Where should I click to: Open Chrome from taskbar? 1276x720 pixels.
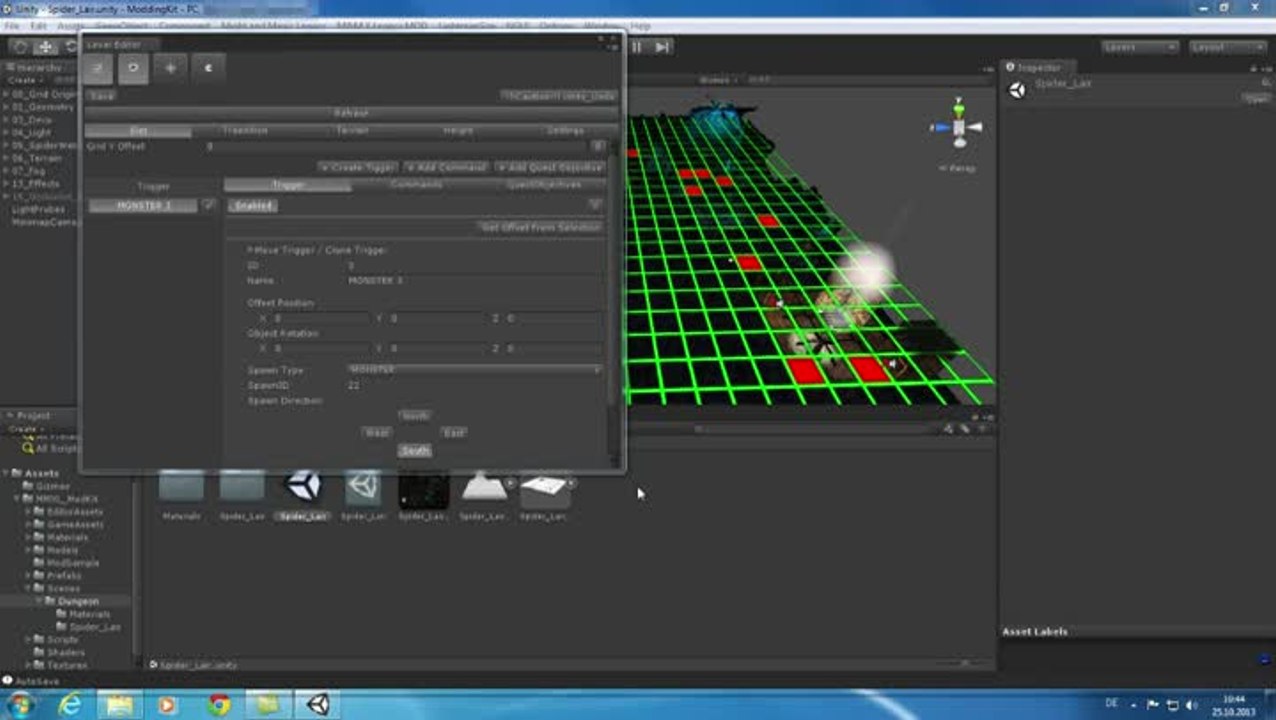tap(218, 704)
